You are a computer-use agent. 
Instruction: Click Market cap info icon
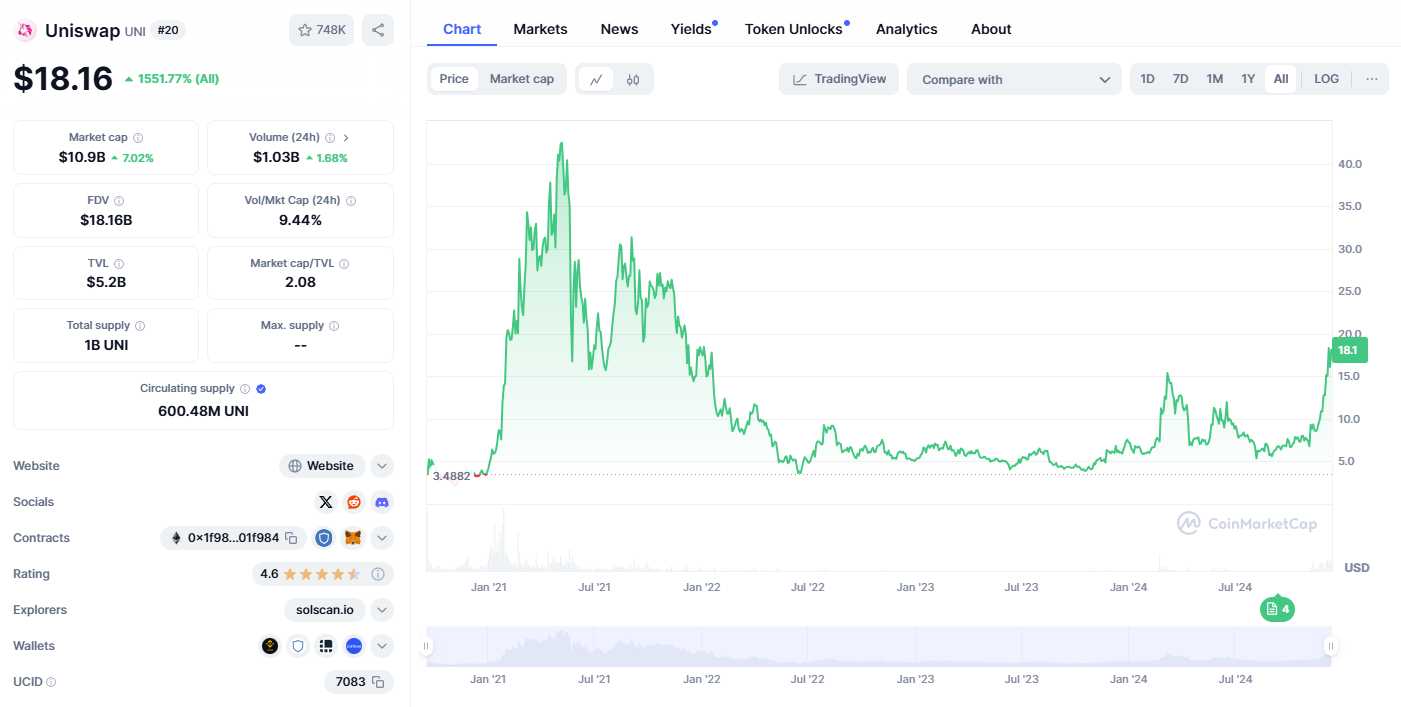coord(138,138)
